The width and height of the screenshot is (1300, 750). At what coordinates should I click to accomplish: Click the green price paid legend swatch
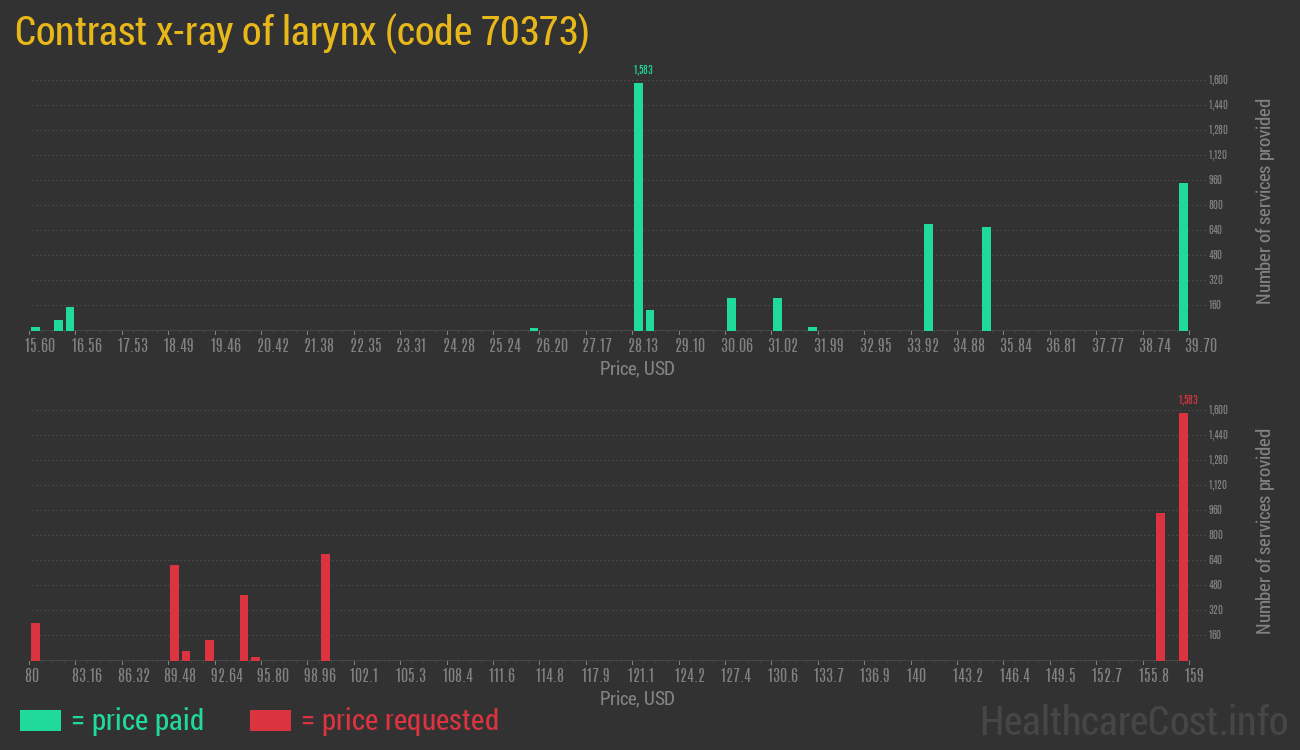(40, 720)
